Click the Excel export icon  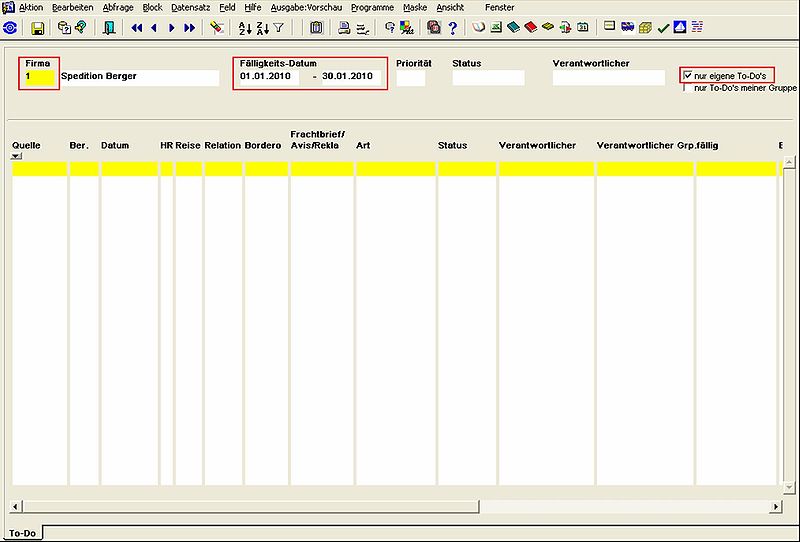pos(496,27)
